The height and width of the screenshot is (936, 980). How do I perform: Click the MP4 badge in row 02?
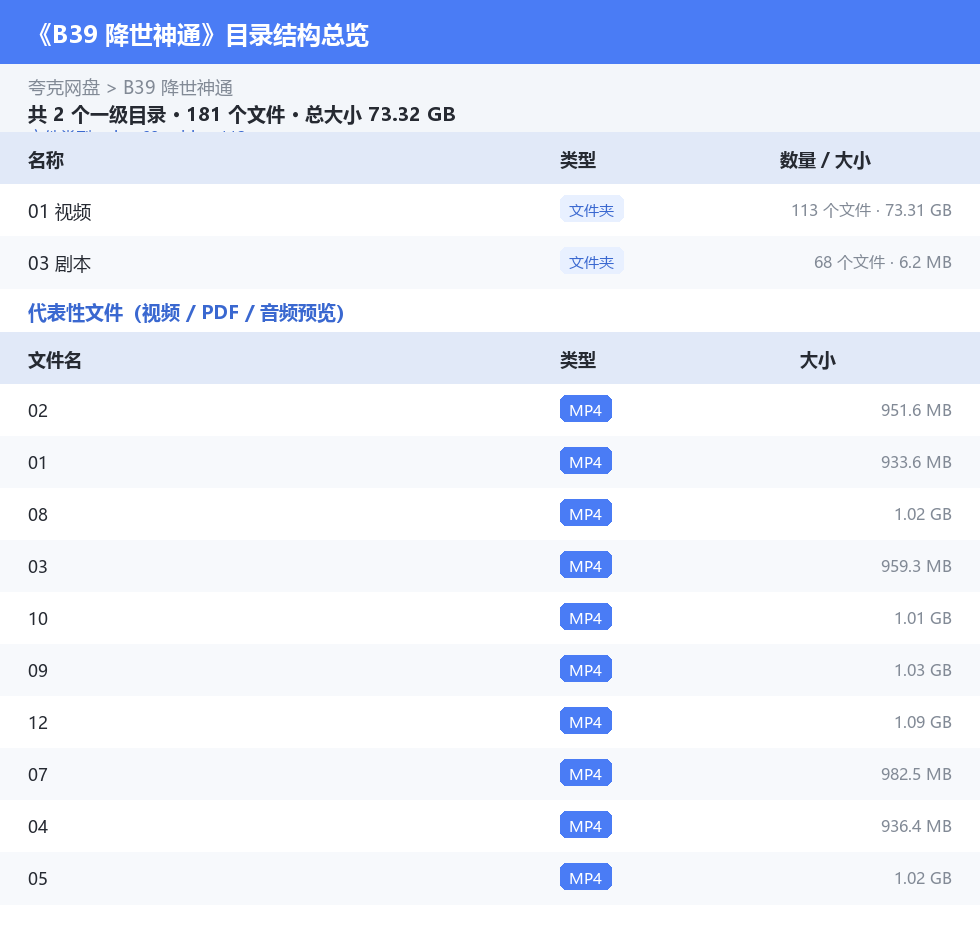coord(586,409)
